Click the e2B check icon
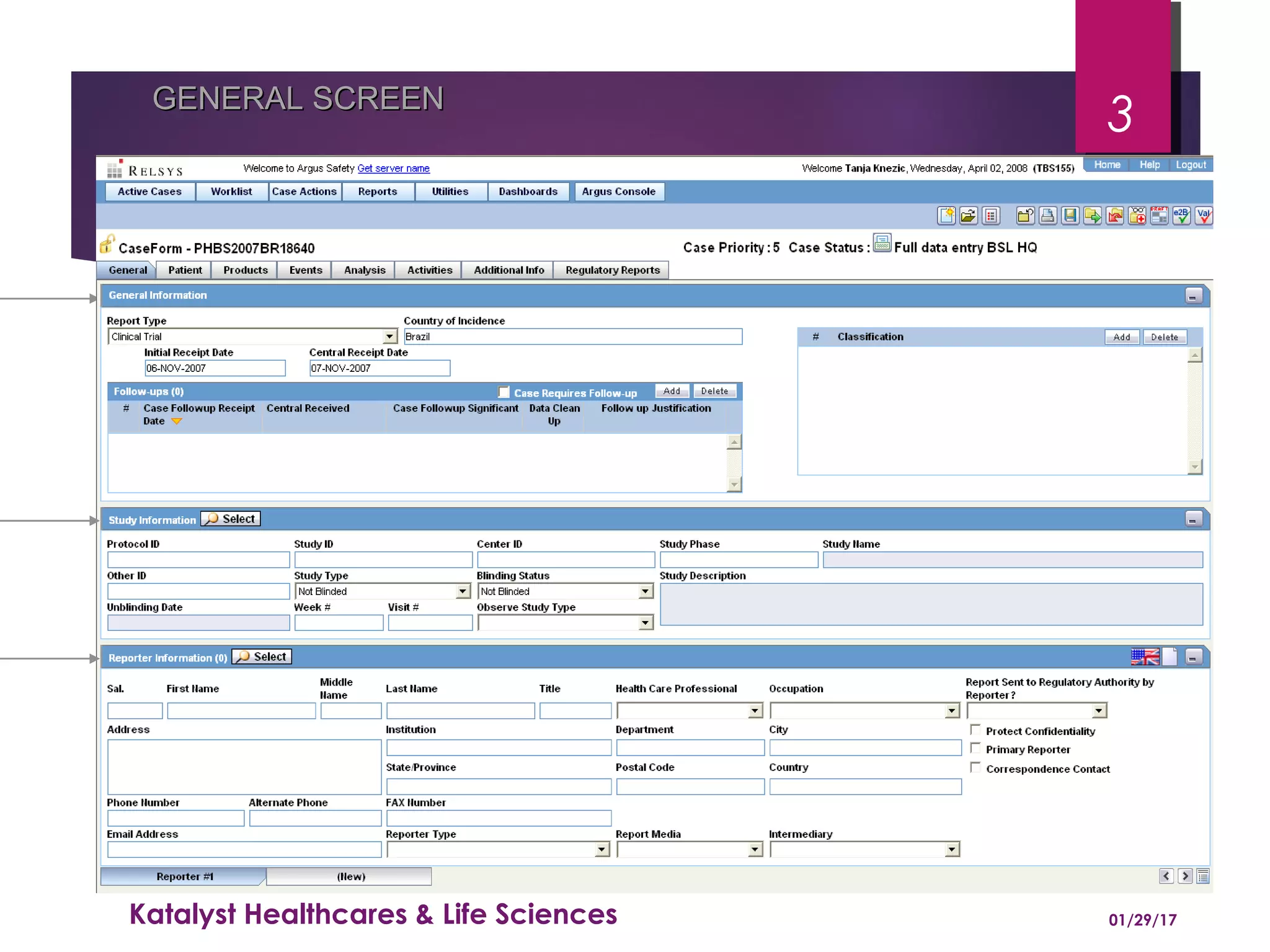 [x=1181, y=216]
